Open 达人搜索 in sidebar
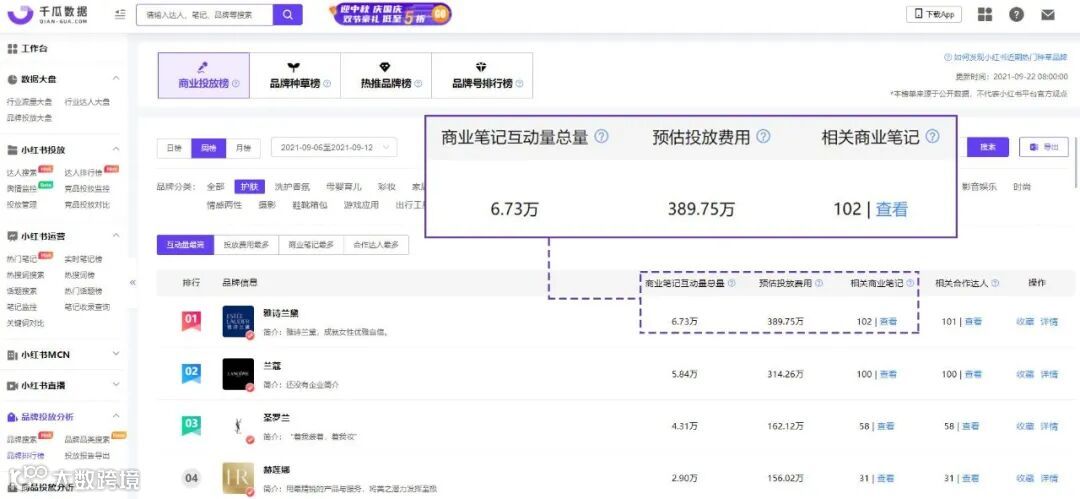Screen dimensions: 1080x499 click(22, 172)
